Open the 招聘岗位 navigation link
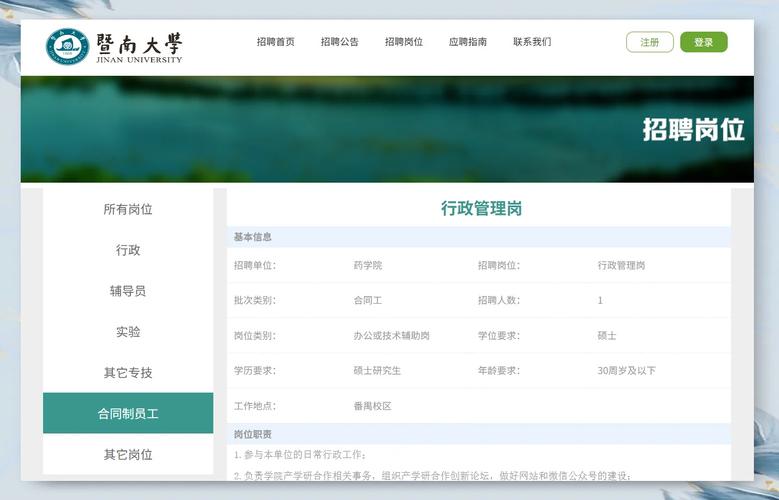This screenshot has width=779, height=500. pos(404,42)
